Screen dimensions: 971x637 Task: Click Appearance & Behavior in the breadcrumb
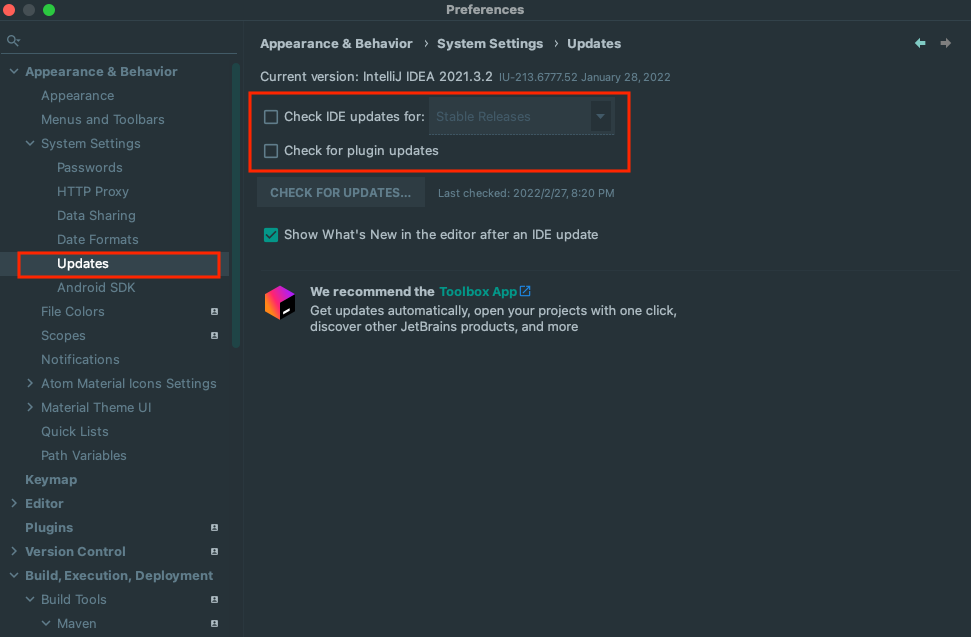coord(336,43)
